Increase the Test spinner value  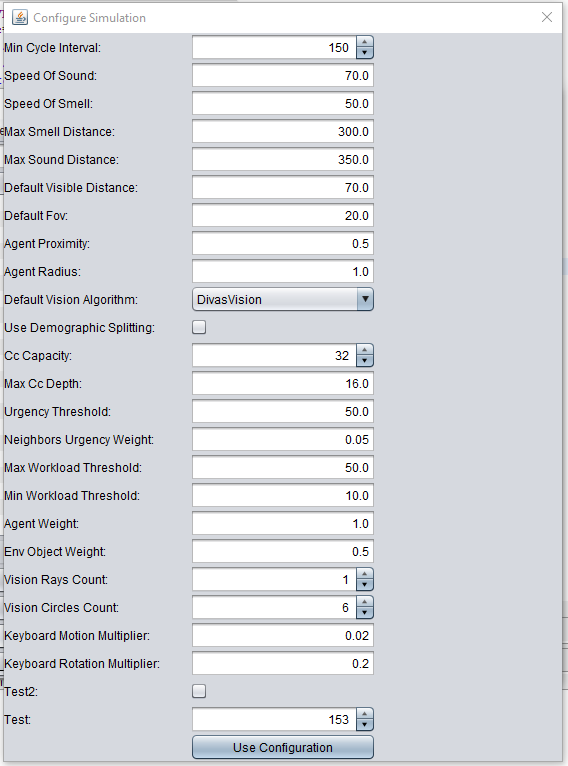[365, 714]
